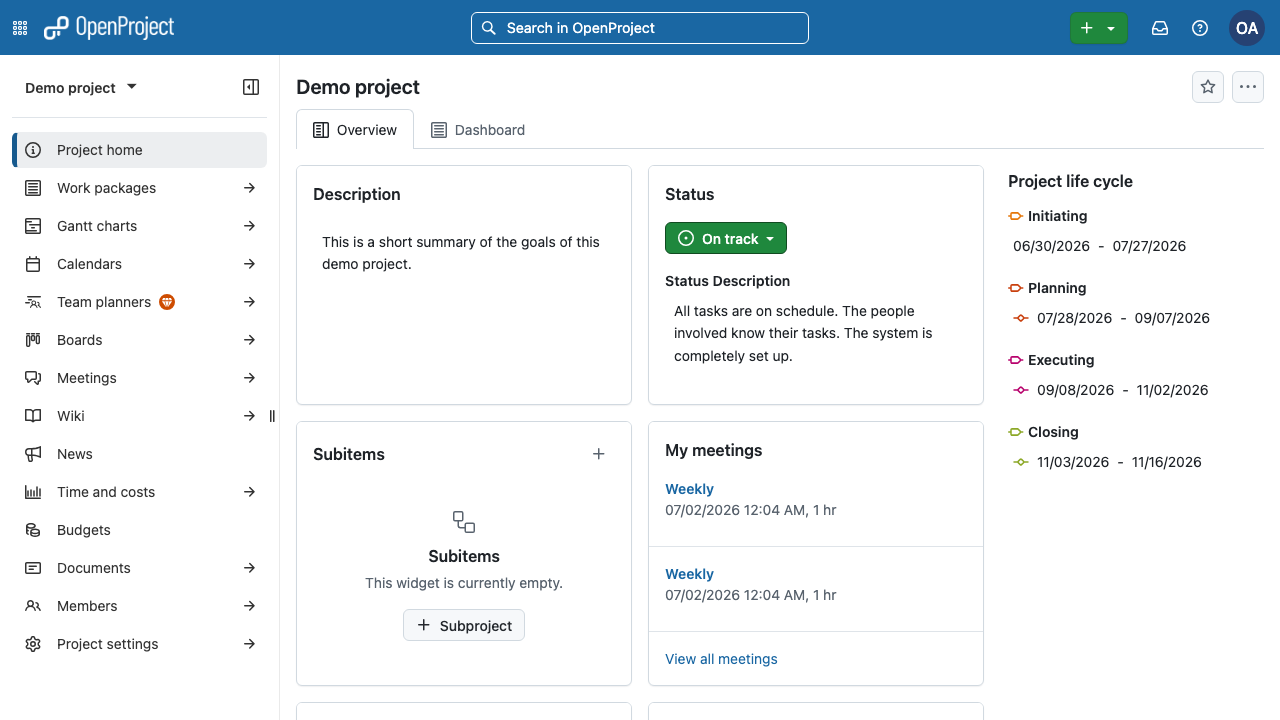Expand Project settings submenu arrow
Viewport: 1280px width, 720px height.
(x=249, y=644)
